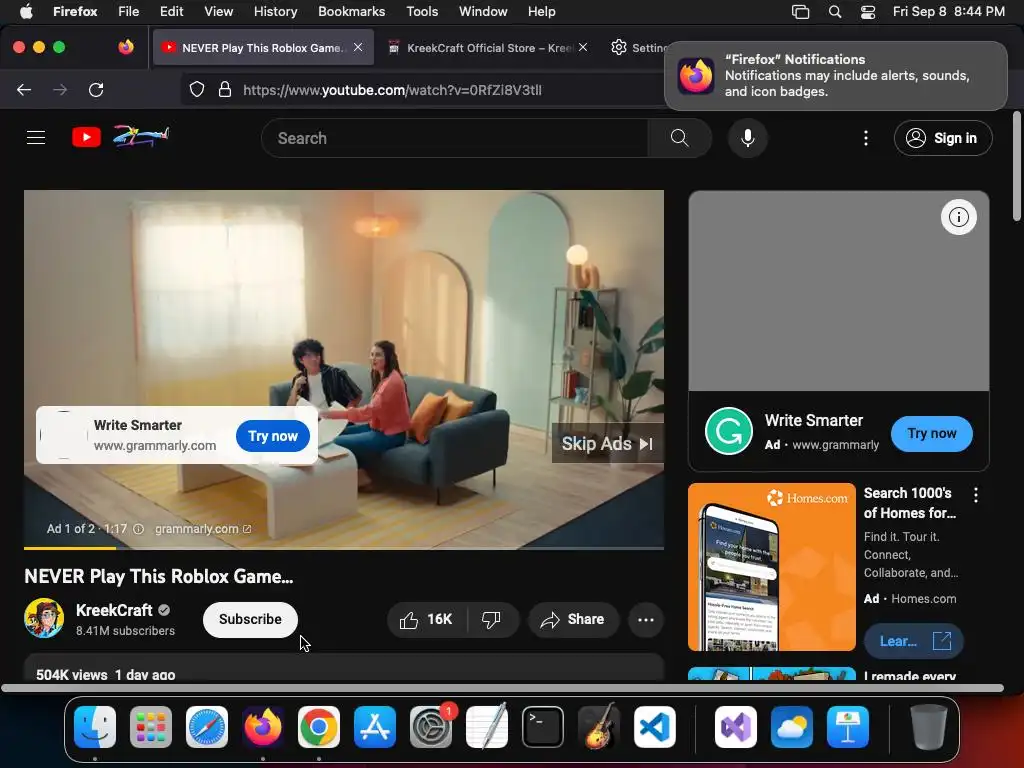Open Terminal from the Dock
Viewport: 1024px width, 768px height.
pos(543,727)
